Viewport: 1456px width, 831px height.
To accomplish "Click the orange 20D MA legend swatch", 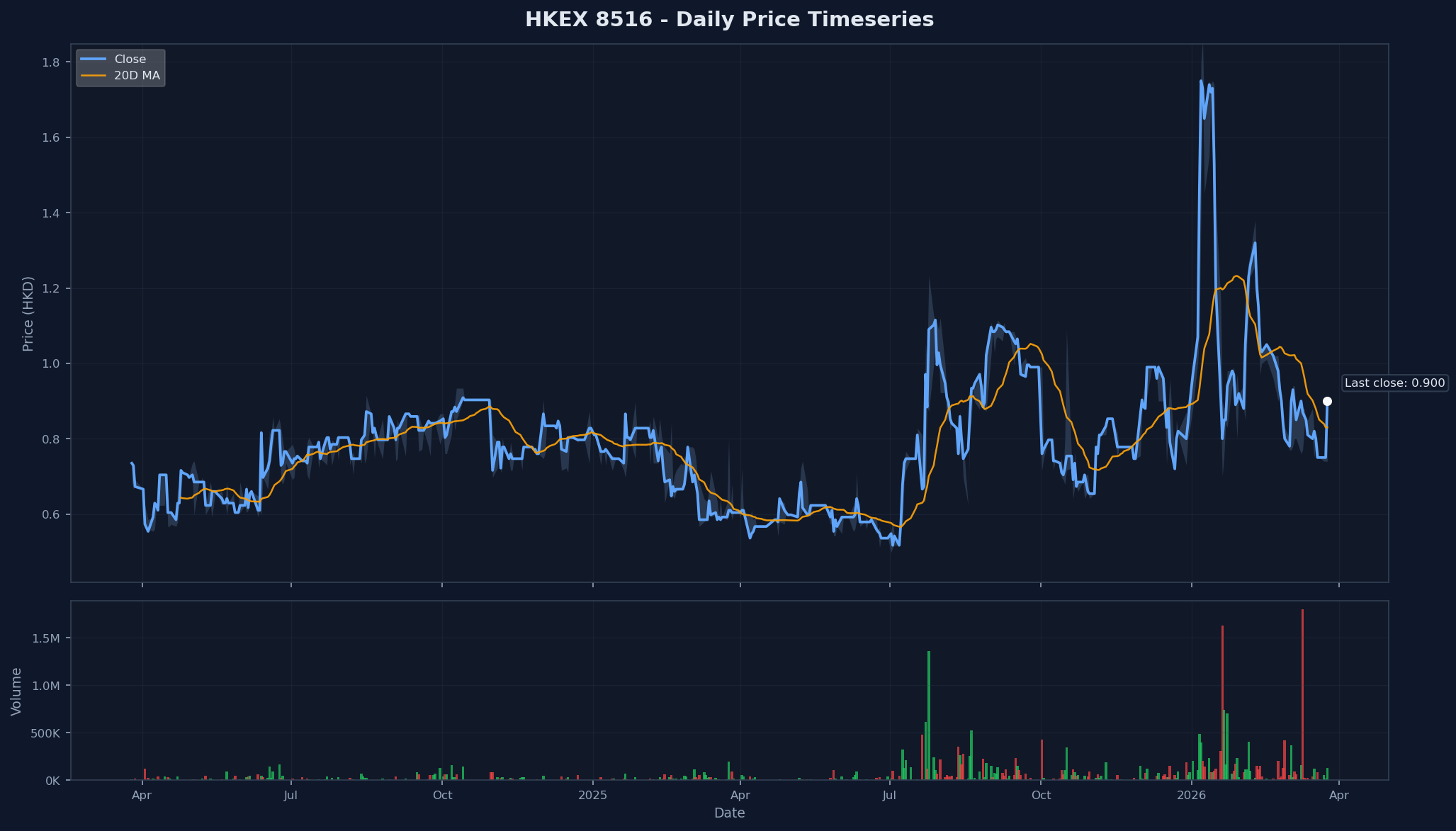I will point(94,76).
